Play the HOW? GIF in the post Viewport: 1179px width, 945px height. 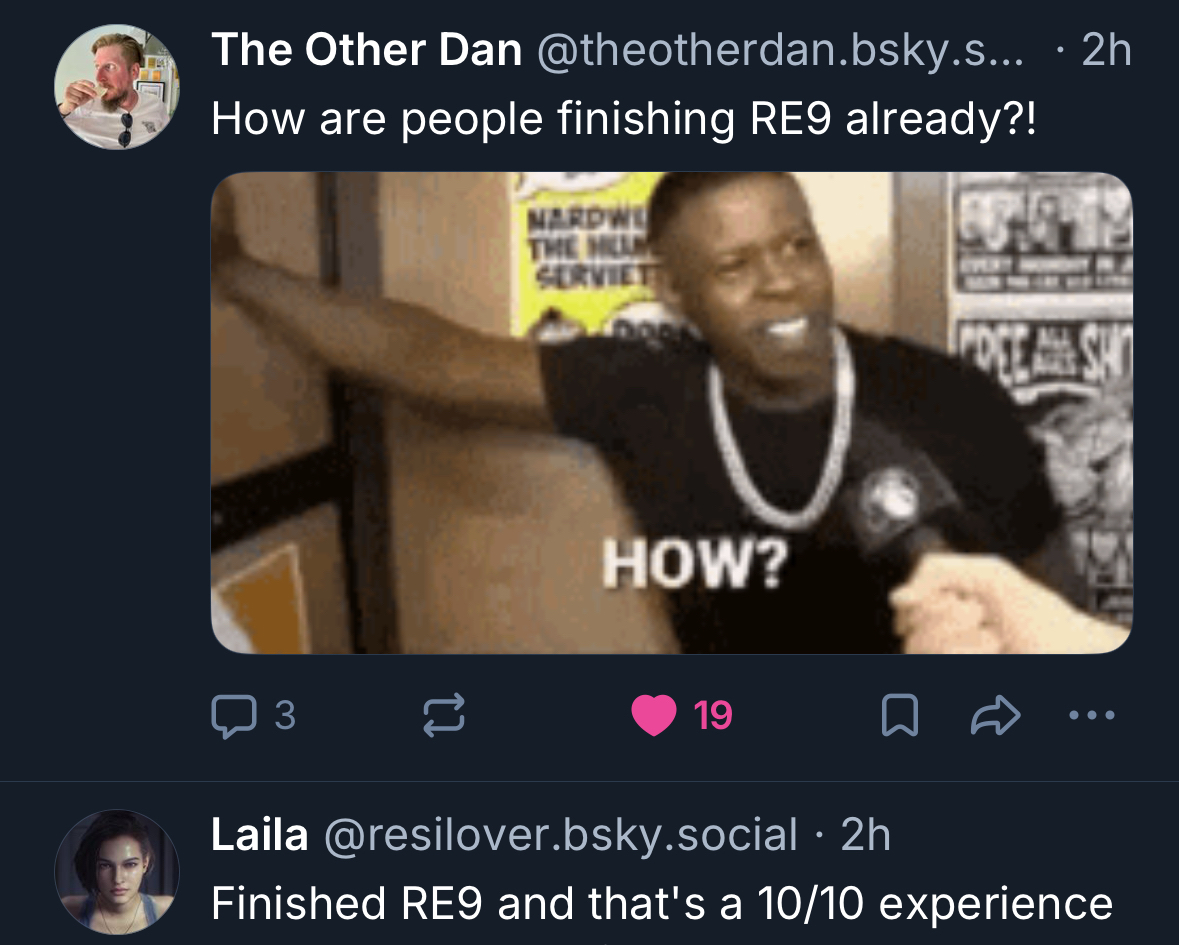671,413
